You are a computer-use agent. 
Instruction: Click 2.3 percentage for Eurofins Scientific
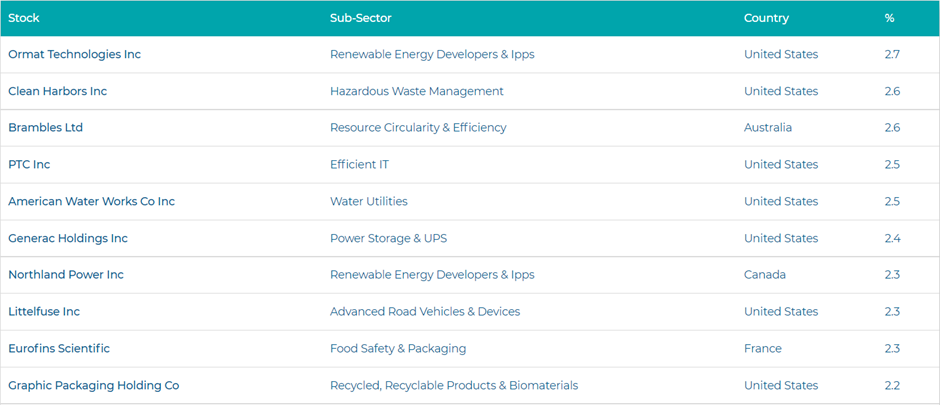coord(892,349)
